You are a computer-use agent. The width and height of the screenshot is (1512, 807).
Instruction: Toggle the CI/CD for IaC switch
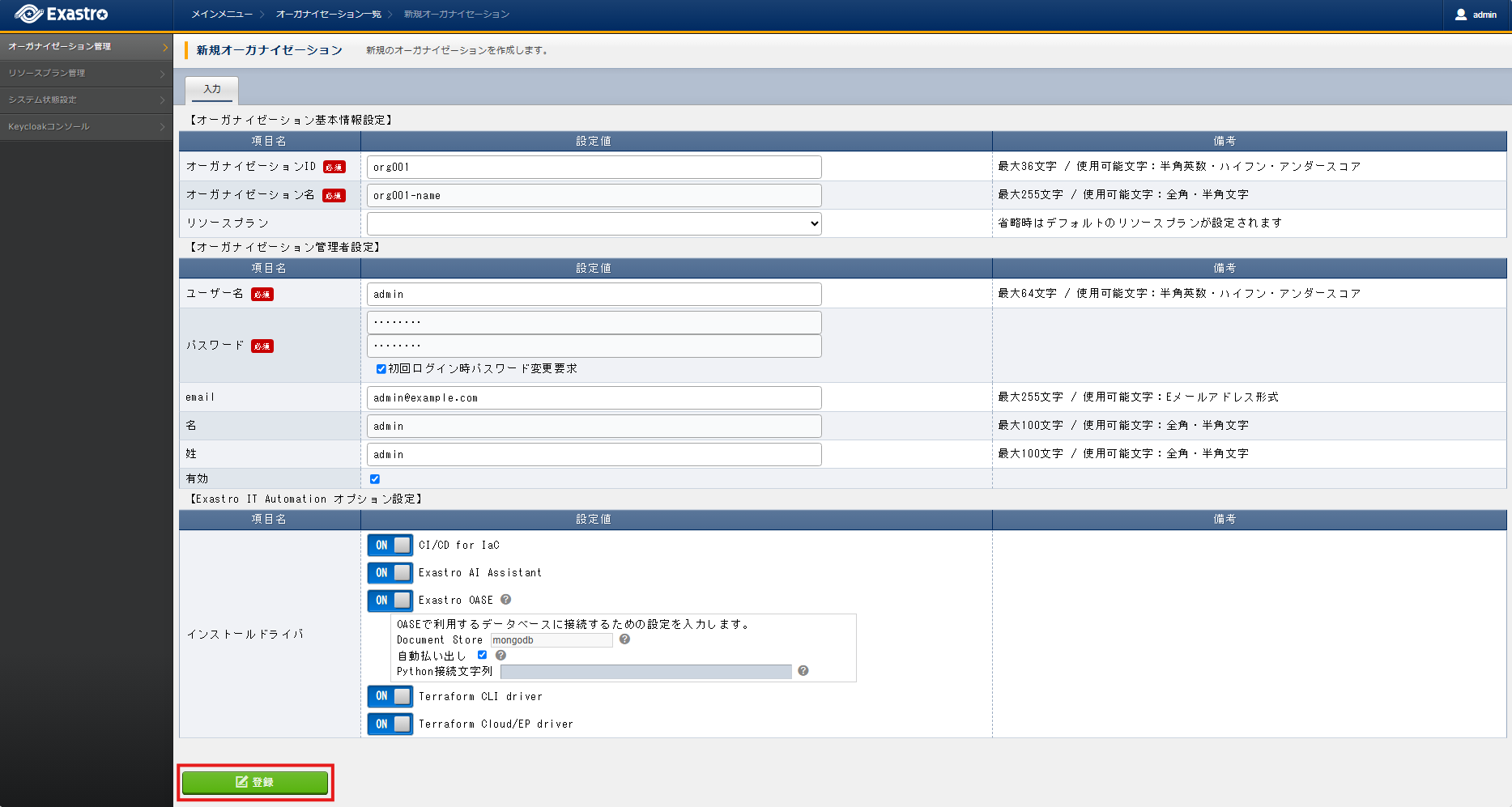(390, 545)
